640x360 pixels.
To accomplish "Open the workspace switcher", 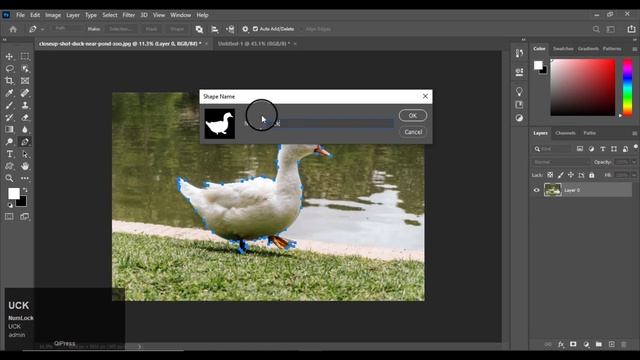I will (x=611, y=29).
